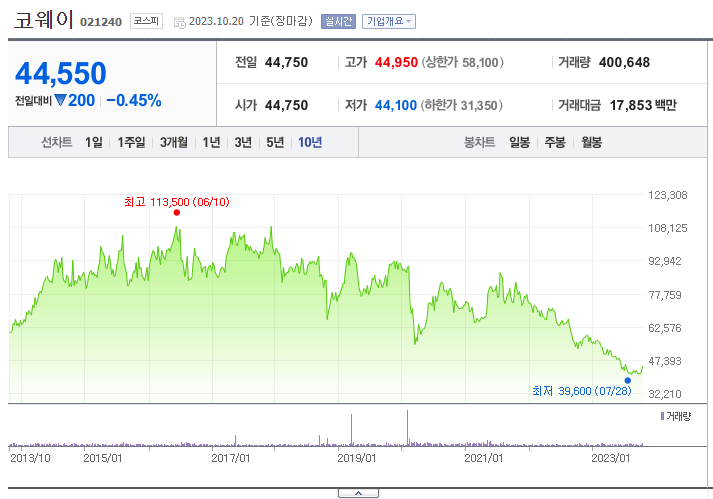Click the 2017/01 axis label
713x499 pixels.
pos(231,458)
